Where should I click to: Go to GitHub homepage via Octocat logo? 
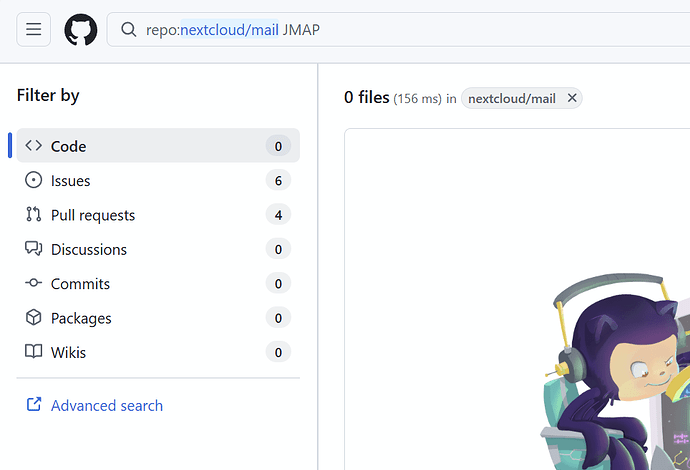[81, 29]
